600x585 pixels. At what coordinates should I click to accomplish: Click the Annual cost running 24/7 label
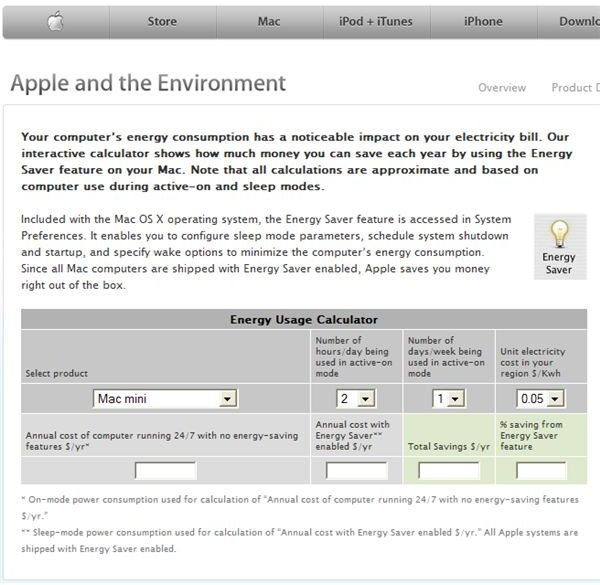click(161, 441)
